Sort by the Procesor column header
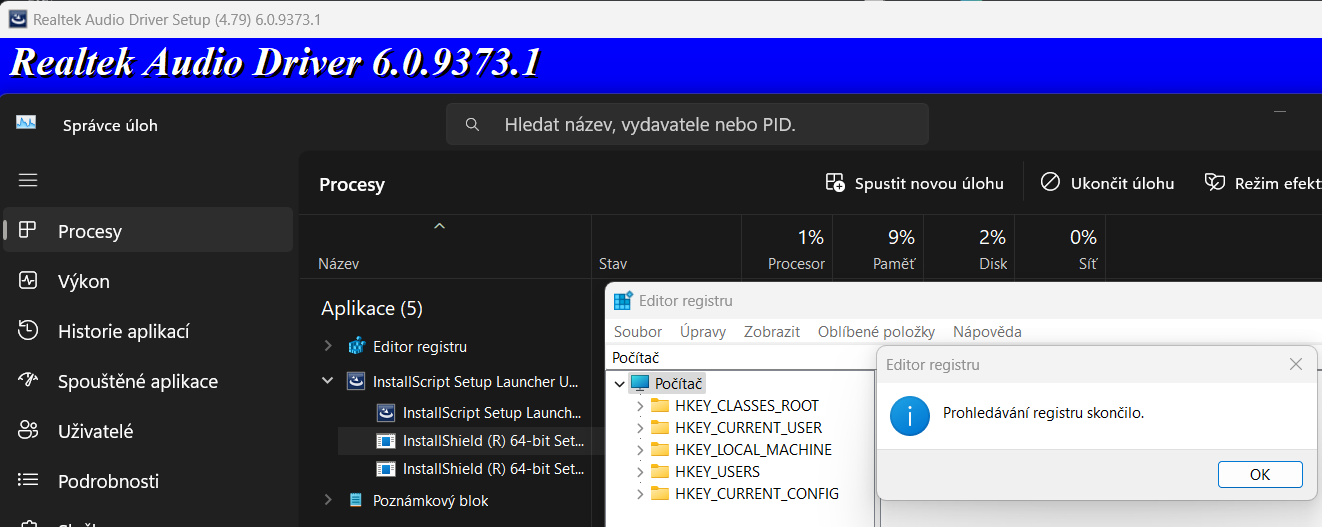Screen dimensions: 1322x527 (x=787, y=247)
